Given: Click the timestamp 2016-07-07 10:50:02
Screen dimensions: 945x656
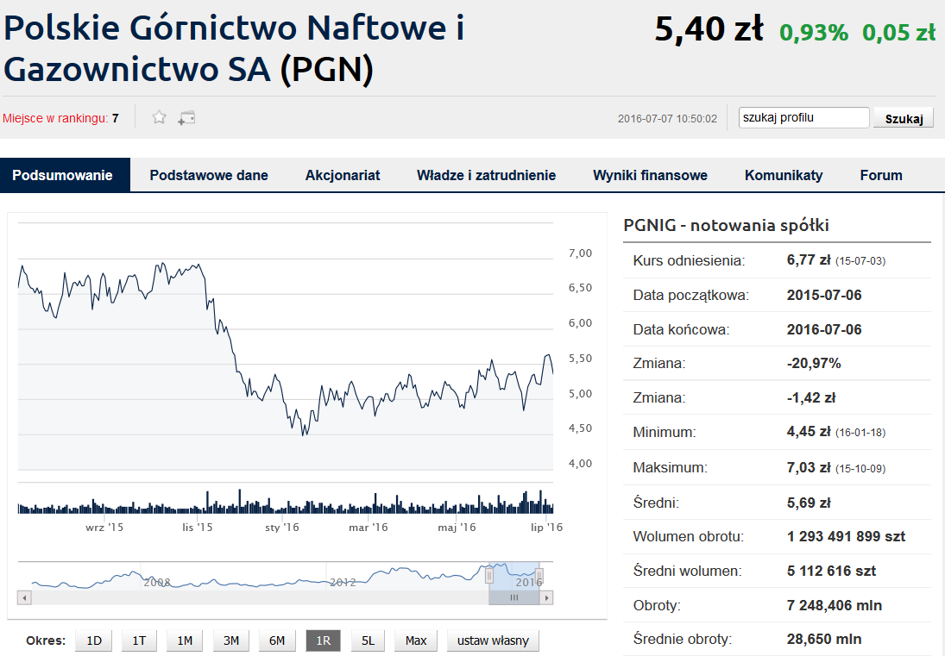Looking at the screenshot, I should [x=667, y=119].
